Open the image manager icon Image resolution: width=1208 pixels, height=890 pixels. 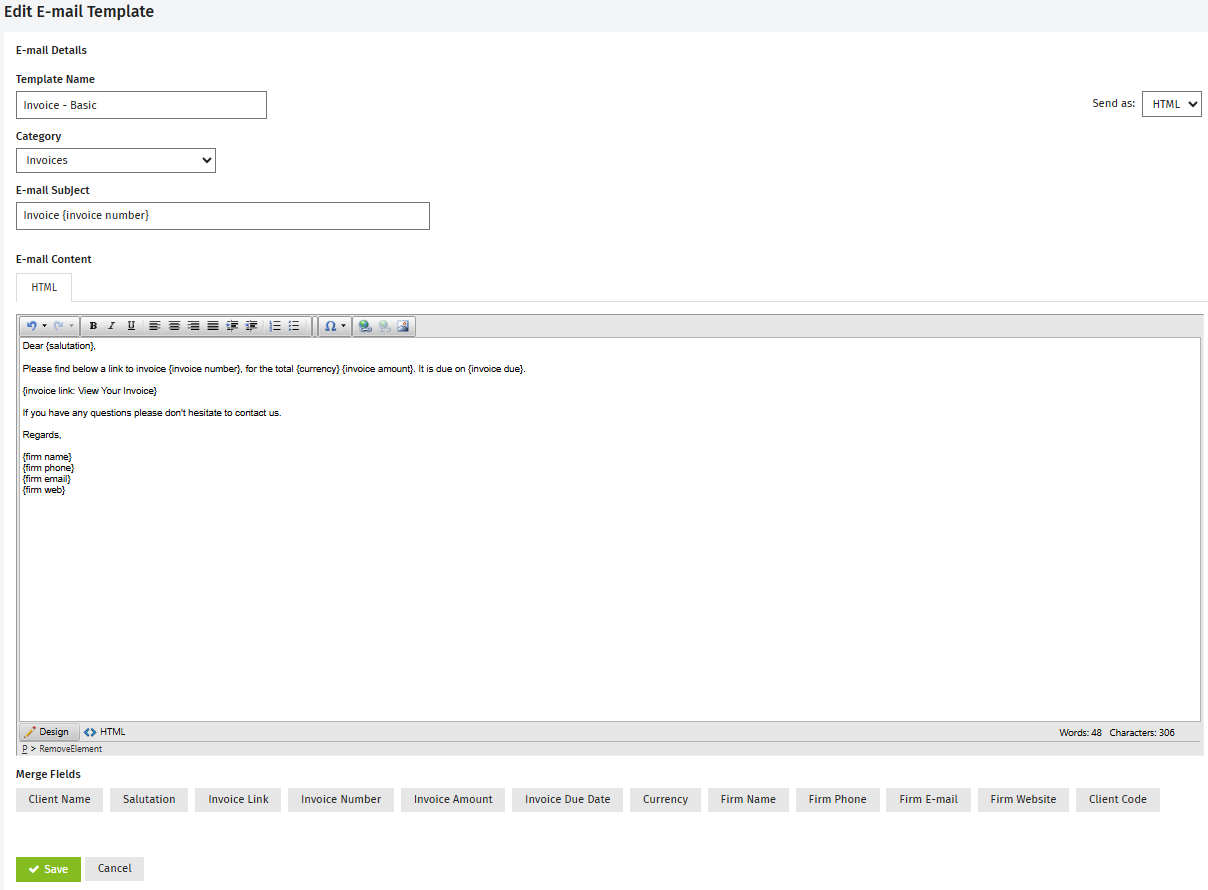click(x=403, y=326)
